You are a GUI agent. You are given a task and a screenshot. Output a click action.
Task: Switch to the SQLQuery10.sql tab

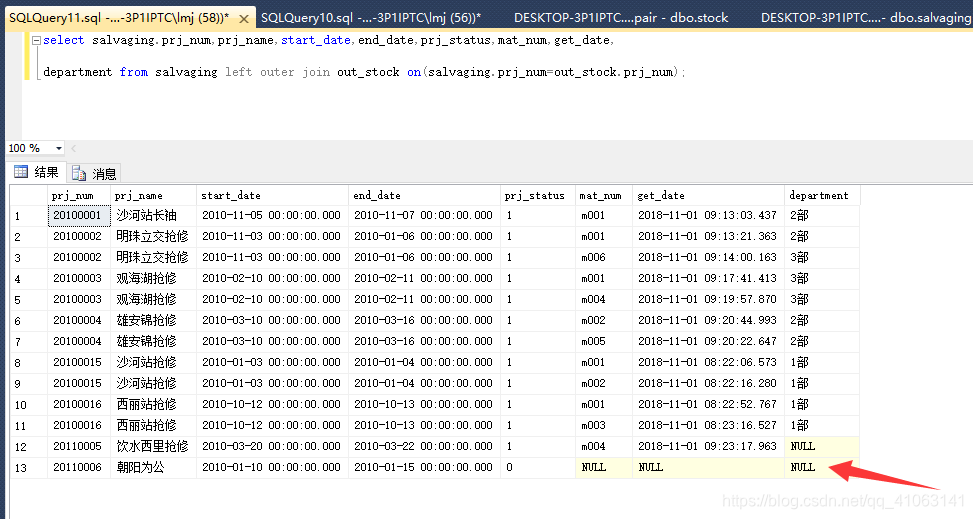tap(370, 18)
